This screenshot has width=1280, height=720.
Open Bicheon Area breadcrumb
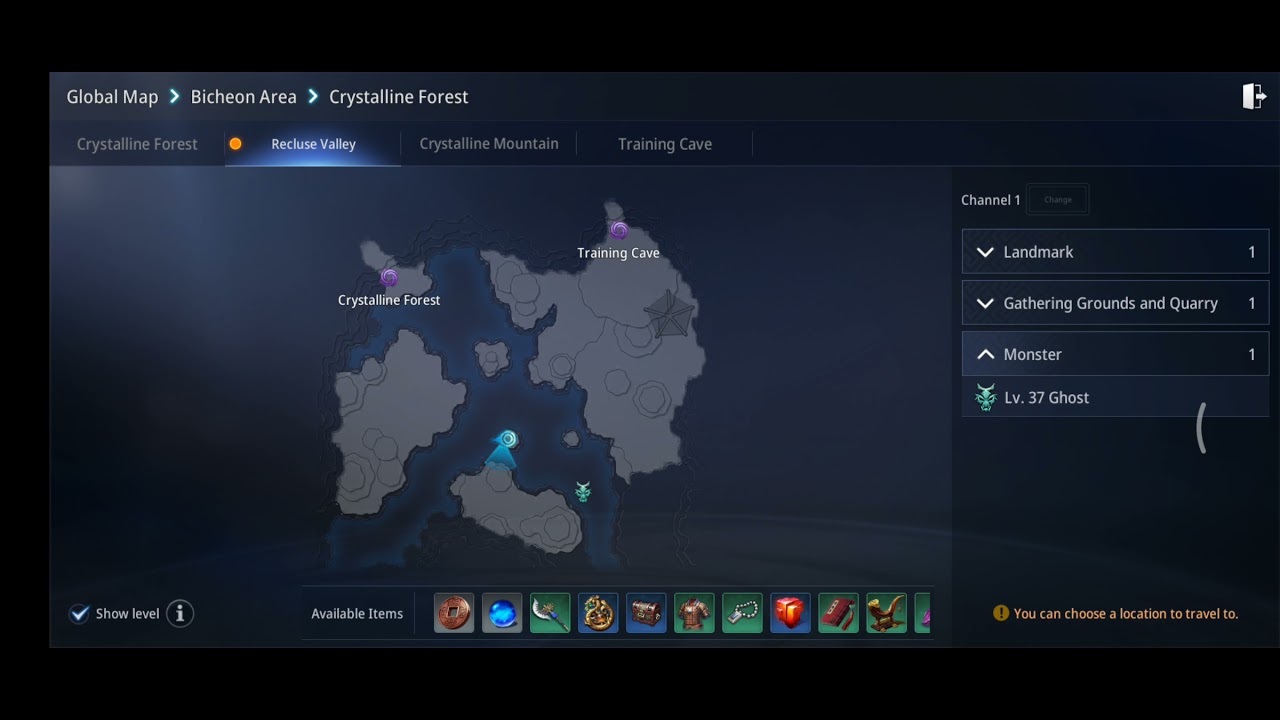(x=244, y=97)
